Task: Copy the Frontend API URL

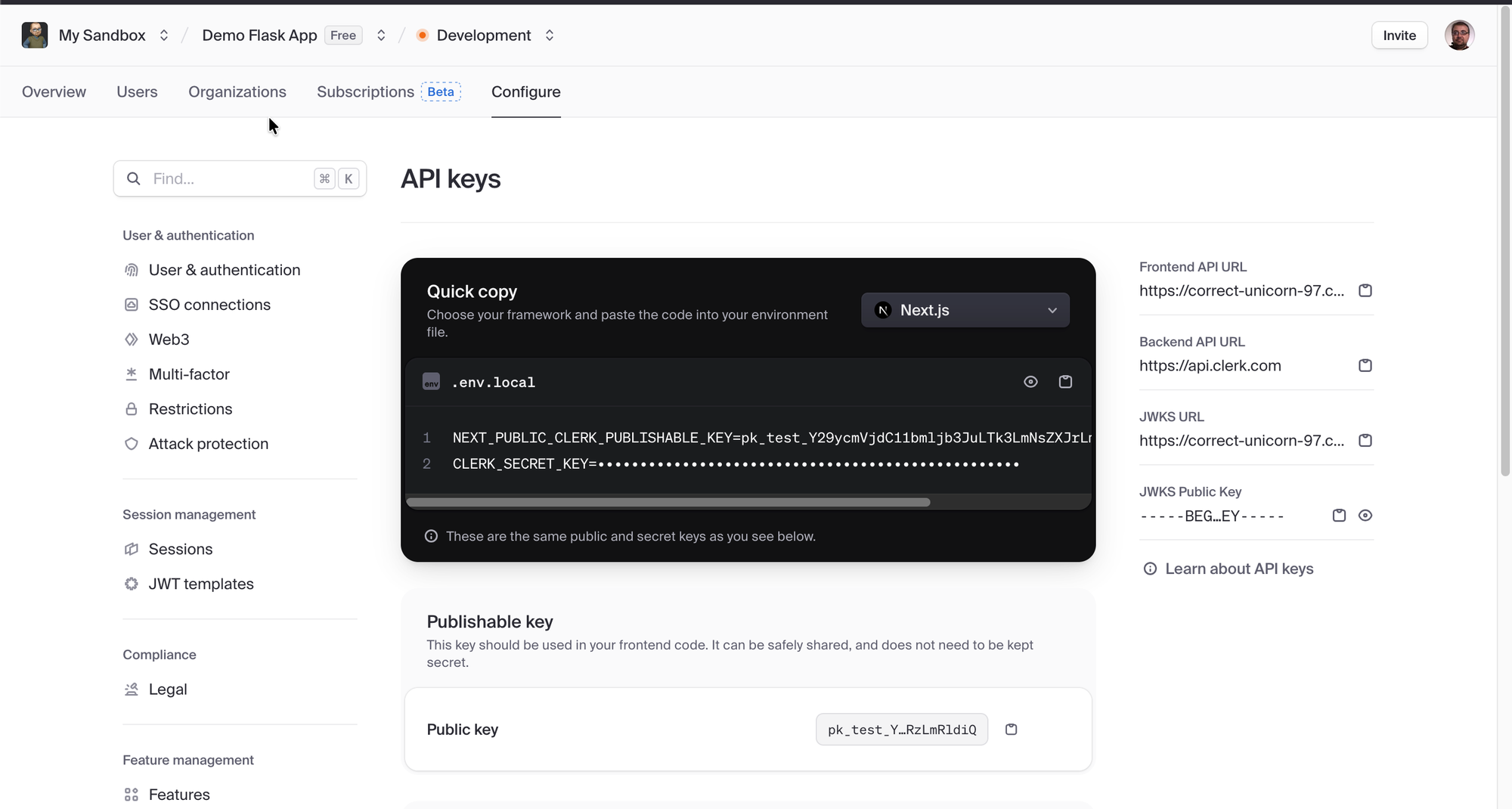Action: click(x=1365, y=290)
